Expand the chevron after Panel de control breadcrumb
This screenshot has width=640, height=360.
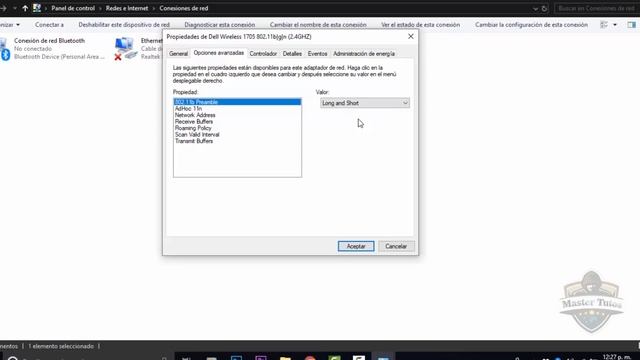click(100, 8)
